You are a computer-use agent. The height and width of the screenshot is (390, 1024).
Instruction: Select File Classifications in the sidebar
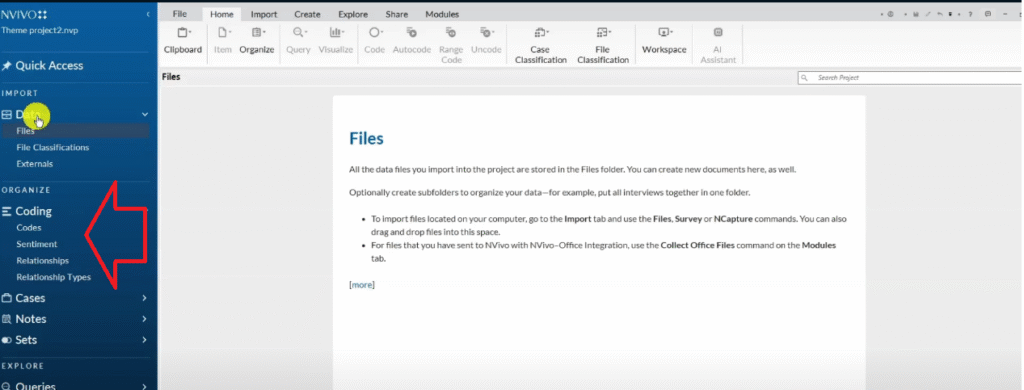click(x=53, y=148)
